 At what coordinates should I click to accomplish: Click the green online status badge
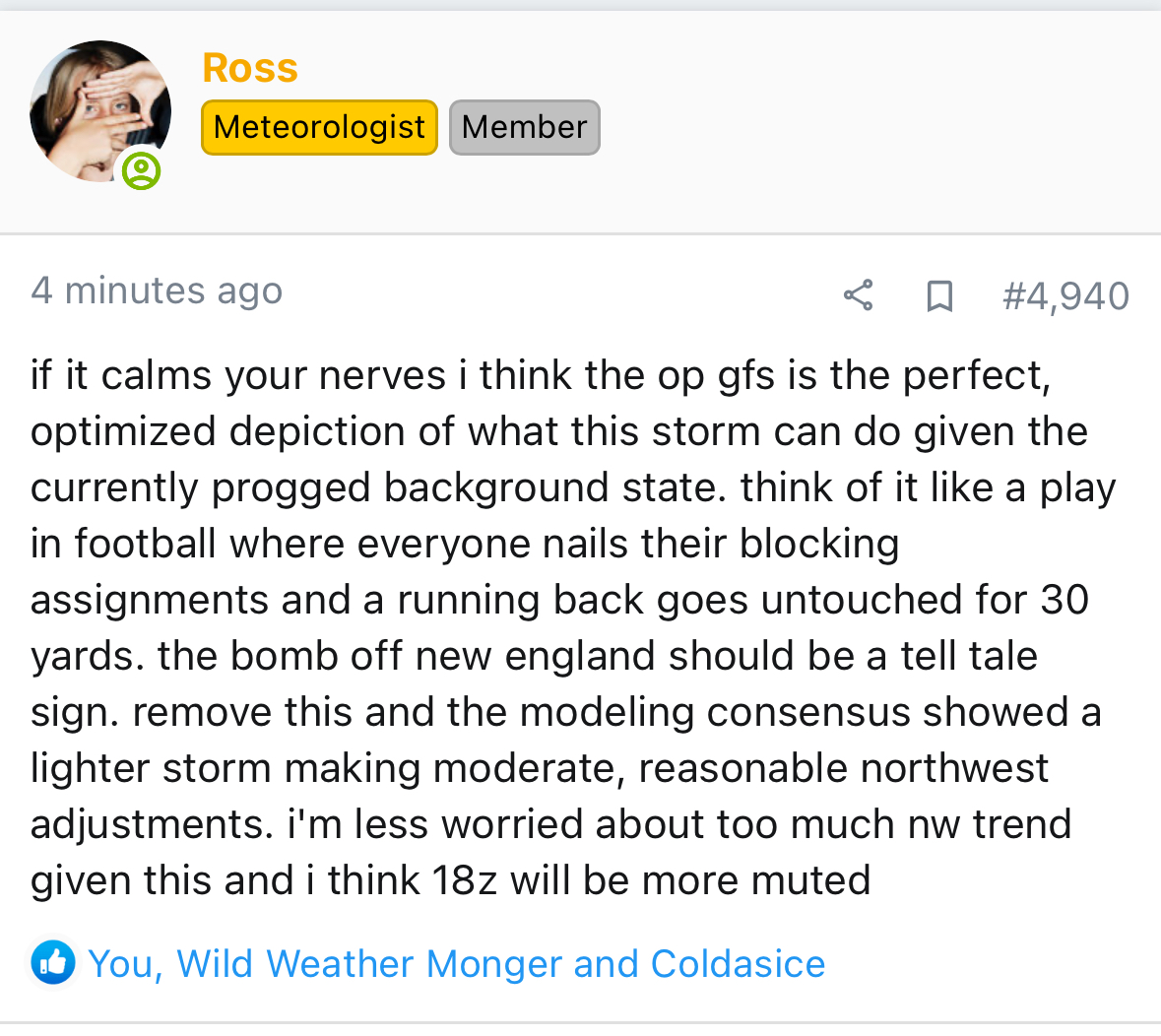(142, 171)
